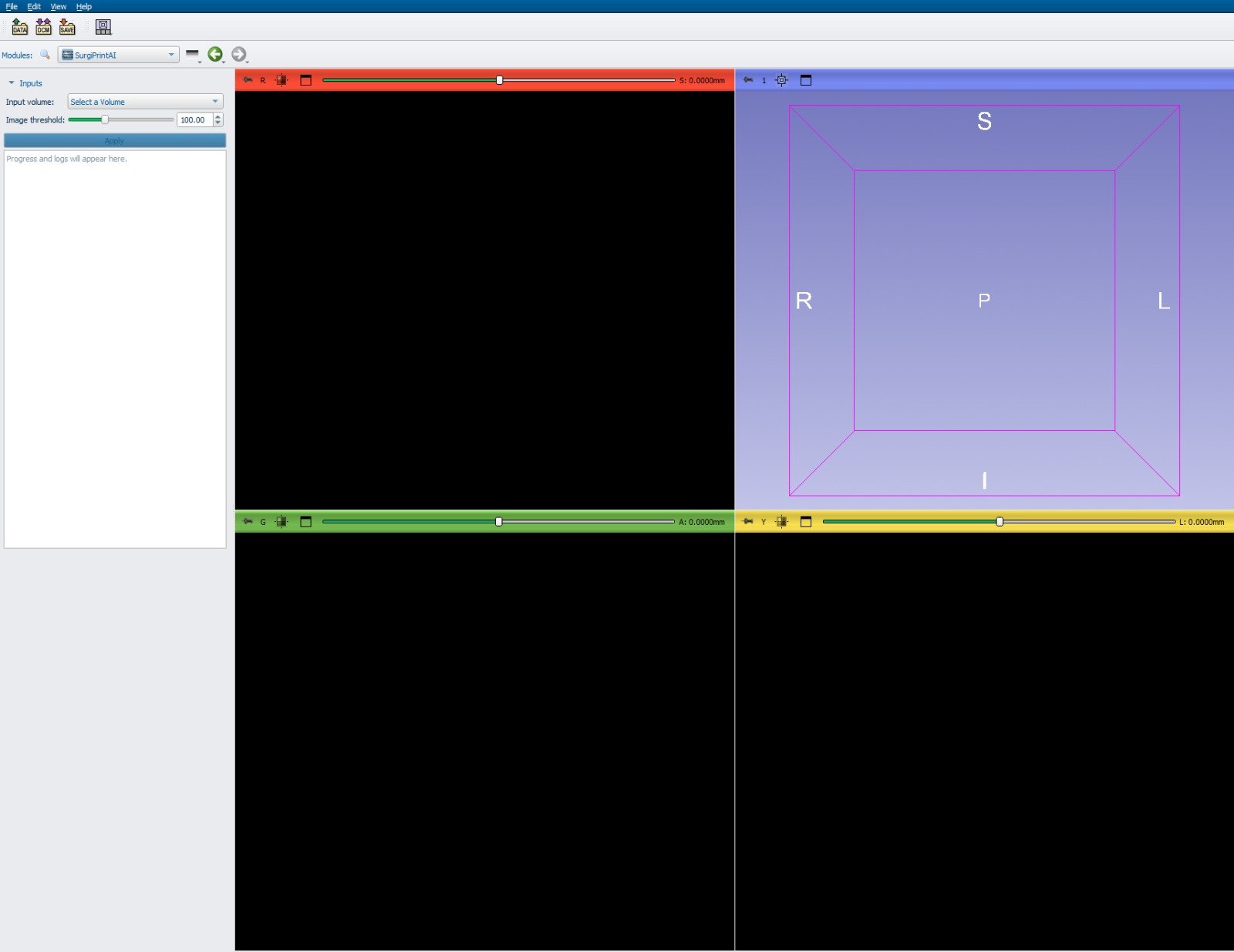
Task: Open the File menu
Action: (12, 7)
